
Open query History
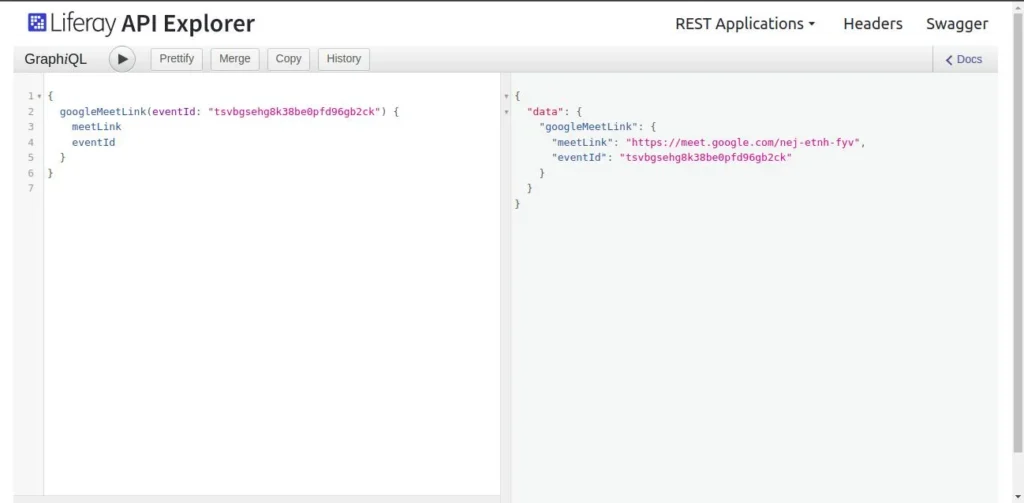pyautogui.click(x=344, y=59)
